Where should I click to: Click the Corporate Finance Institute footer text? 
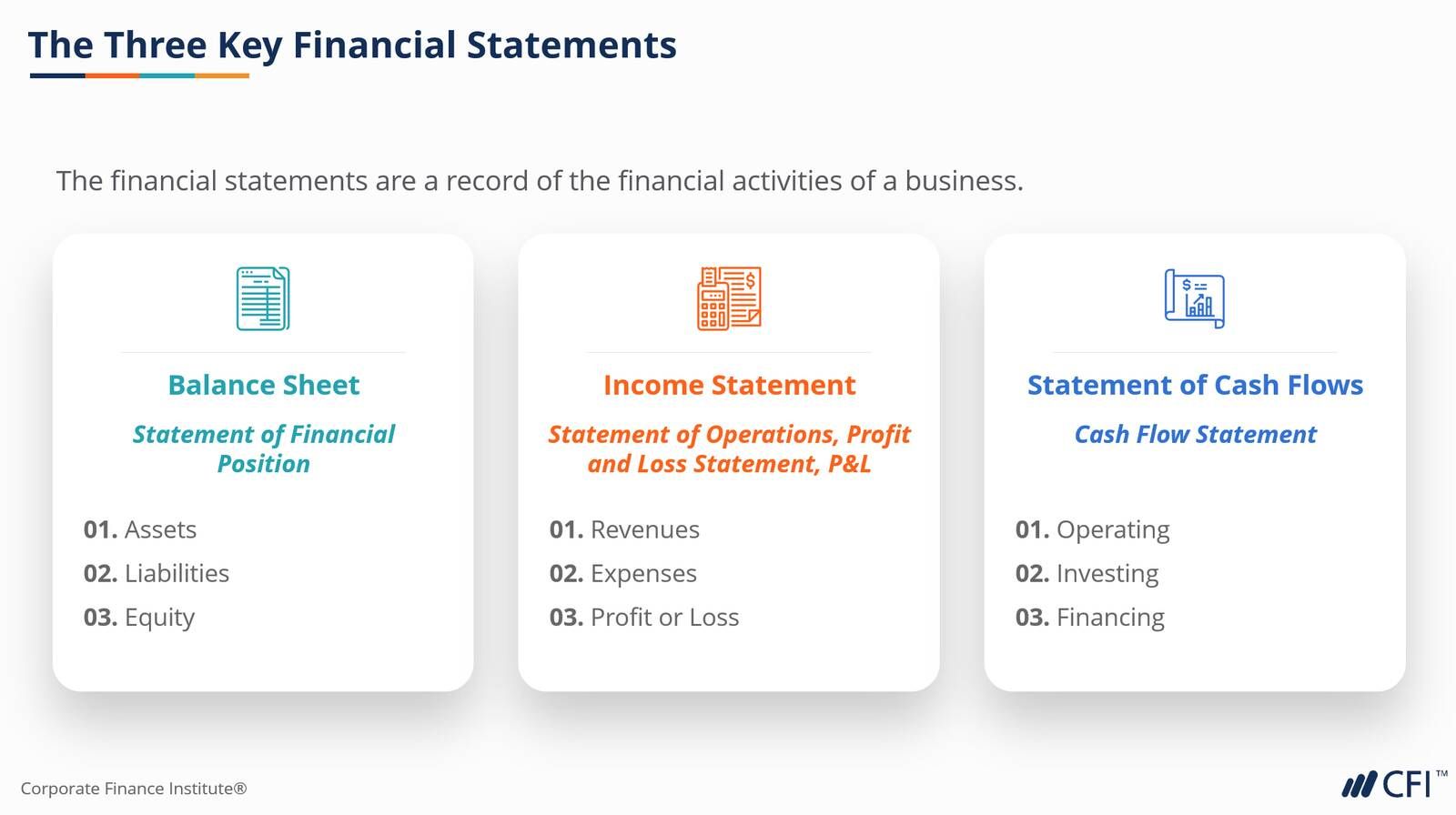point(134,789)
